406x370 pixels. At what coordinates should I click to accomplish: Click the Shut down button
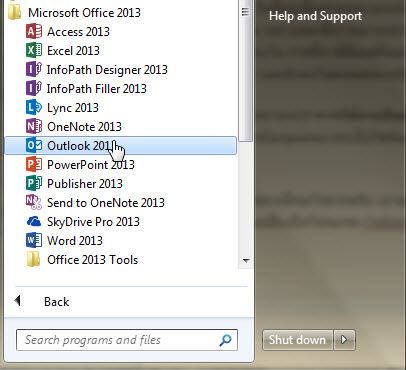[x=298, y=340]
